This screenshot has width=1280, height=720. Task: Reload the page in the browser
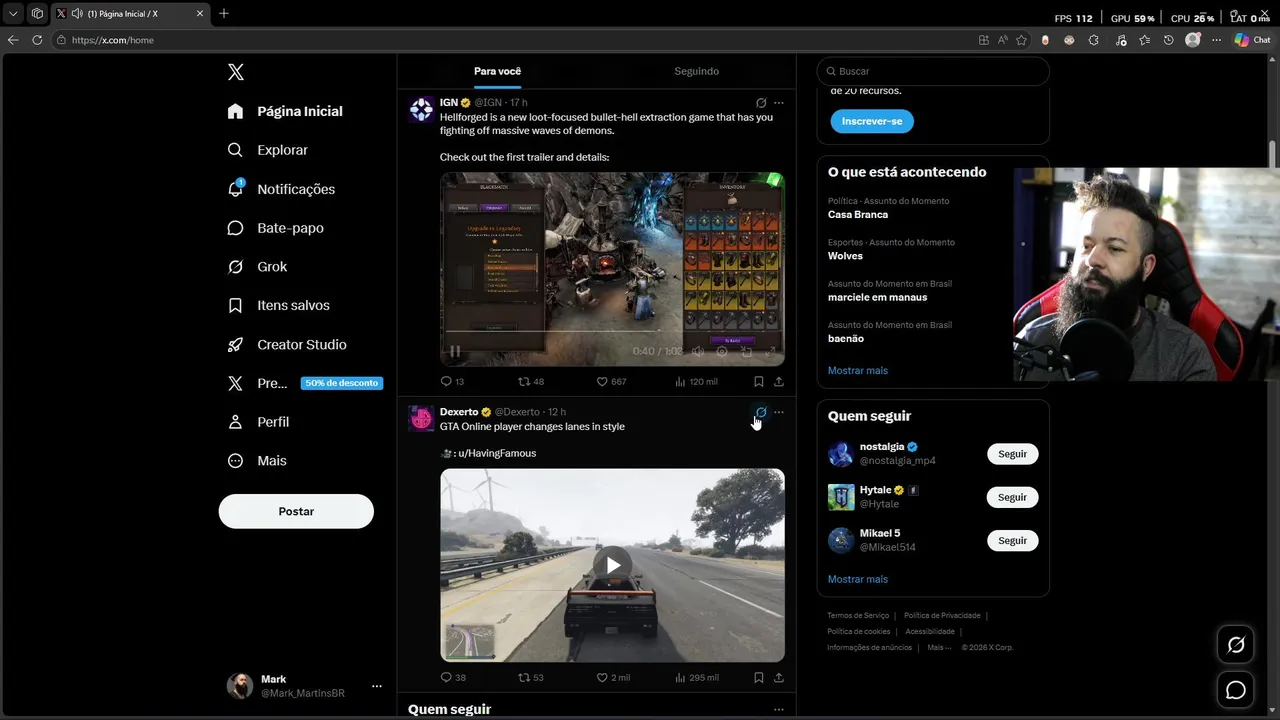(37, 40)
